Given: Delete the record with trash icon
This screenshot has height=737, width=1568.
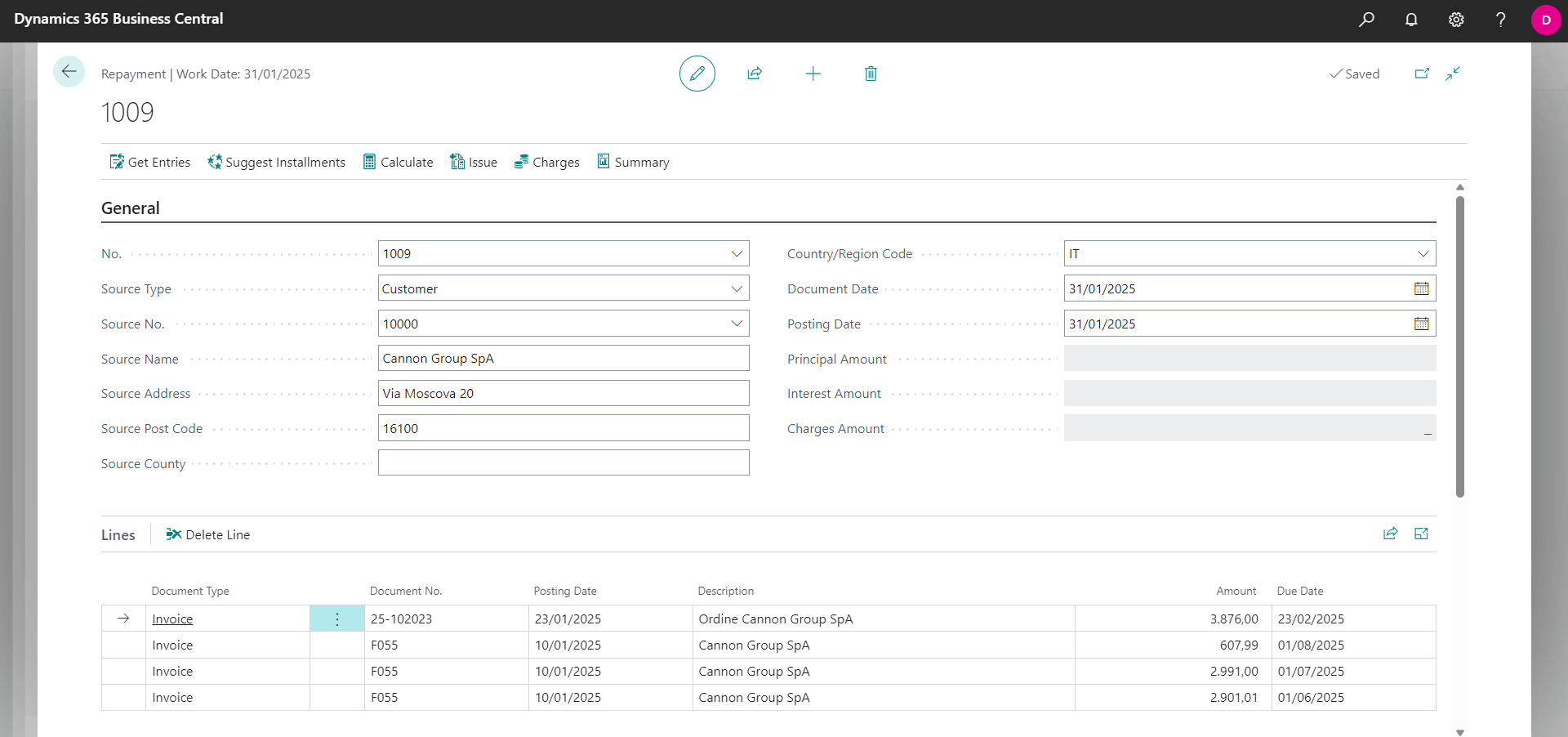Looking at the screenshot, I should tap(871, 74).
